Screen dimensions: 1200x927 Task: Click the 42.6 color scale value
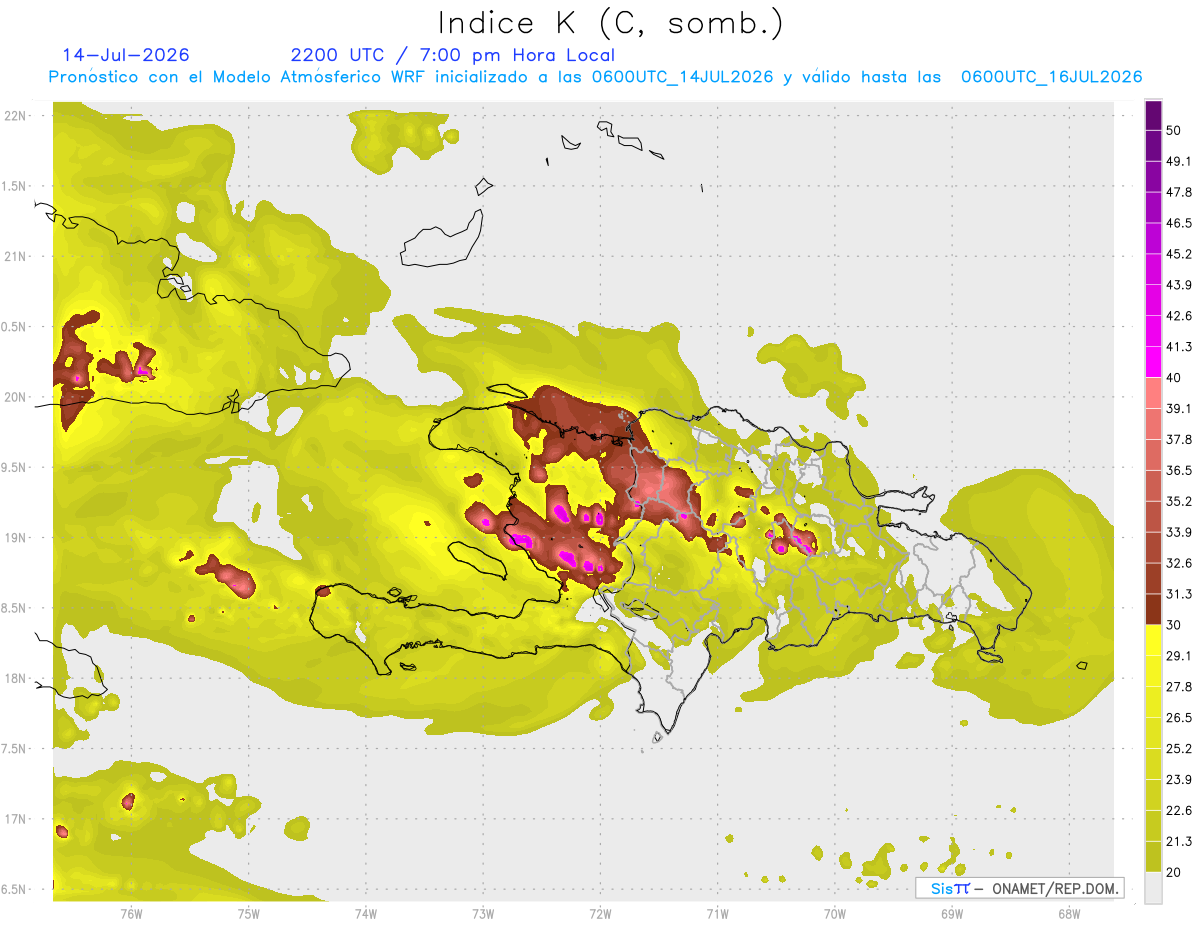(1179, 316)
